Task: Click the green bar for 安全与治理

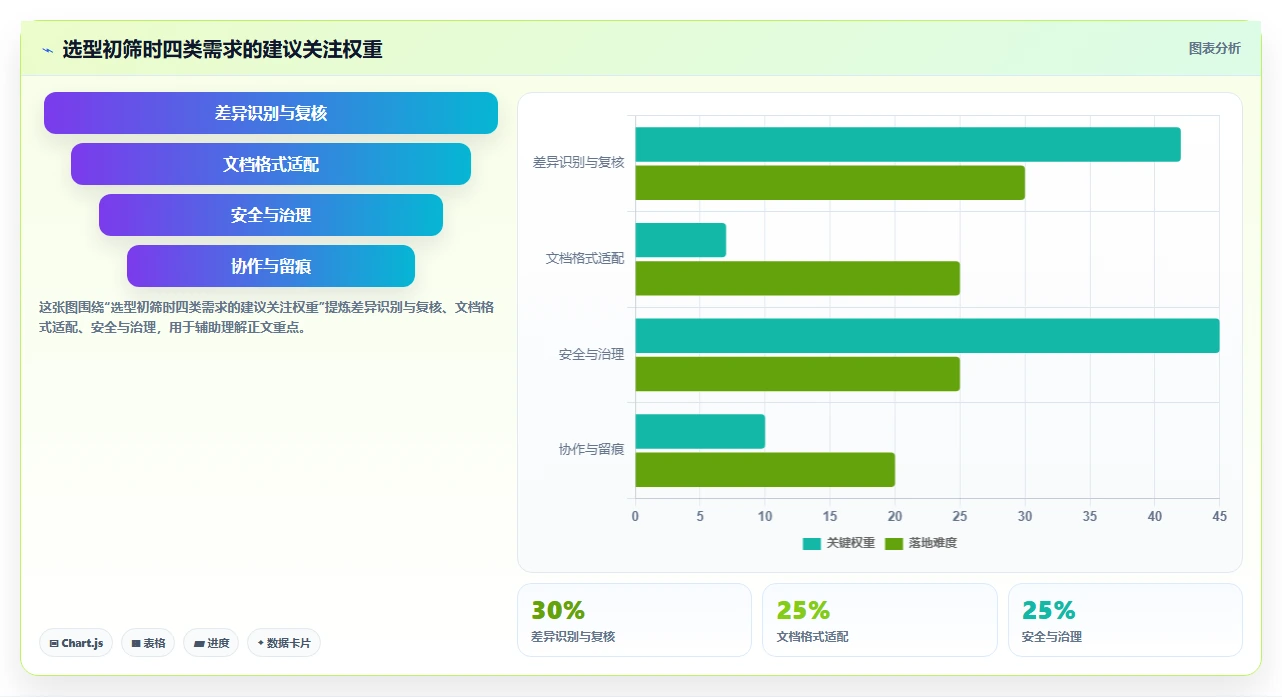Action: [x=797, y=374]
